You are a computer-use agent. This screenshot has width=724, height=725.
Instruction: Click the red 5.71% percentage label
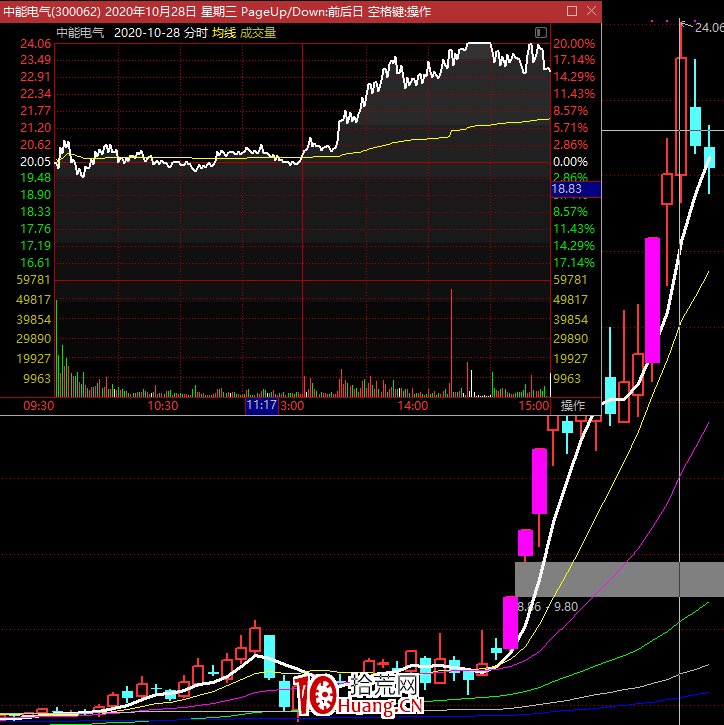pos(571,128)
